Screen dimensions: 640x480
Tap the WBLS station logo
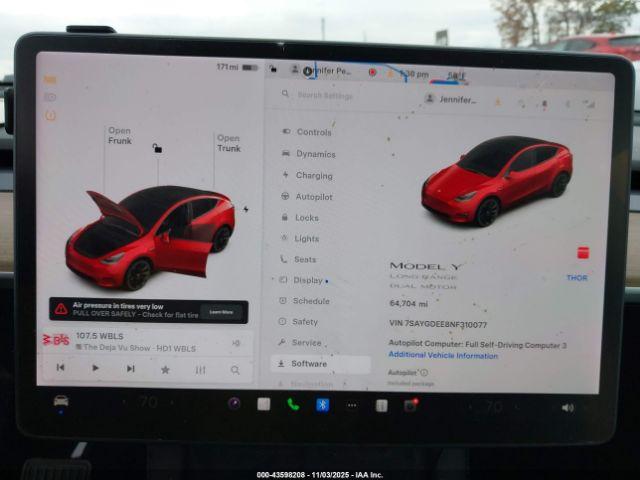pyautogui.click(x=56, y=339)
